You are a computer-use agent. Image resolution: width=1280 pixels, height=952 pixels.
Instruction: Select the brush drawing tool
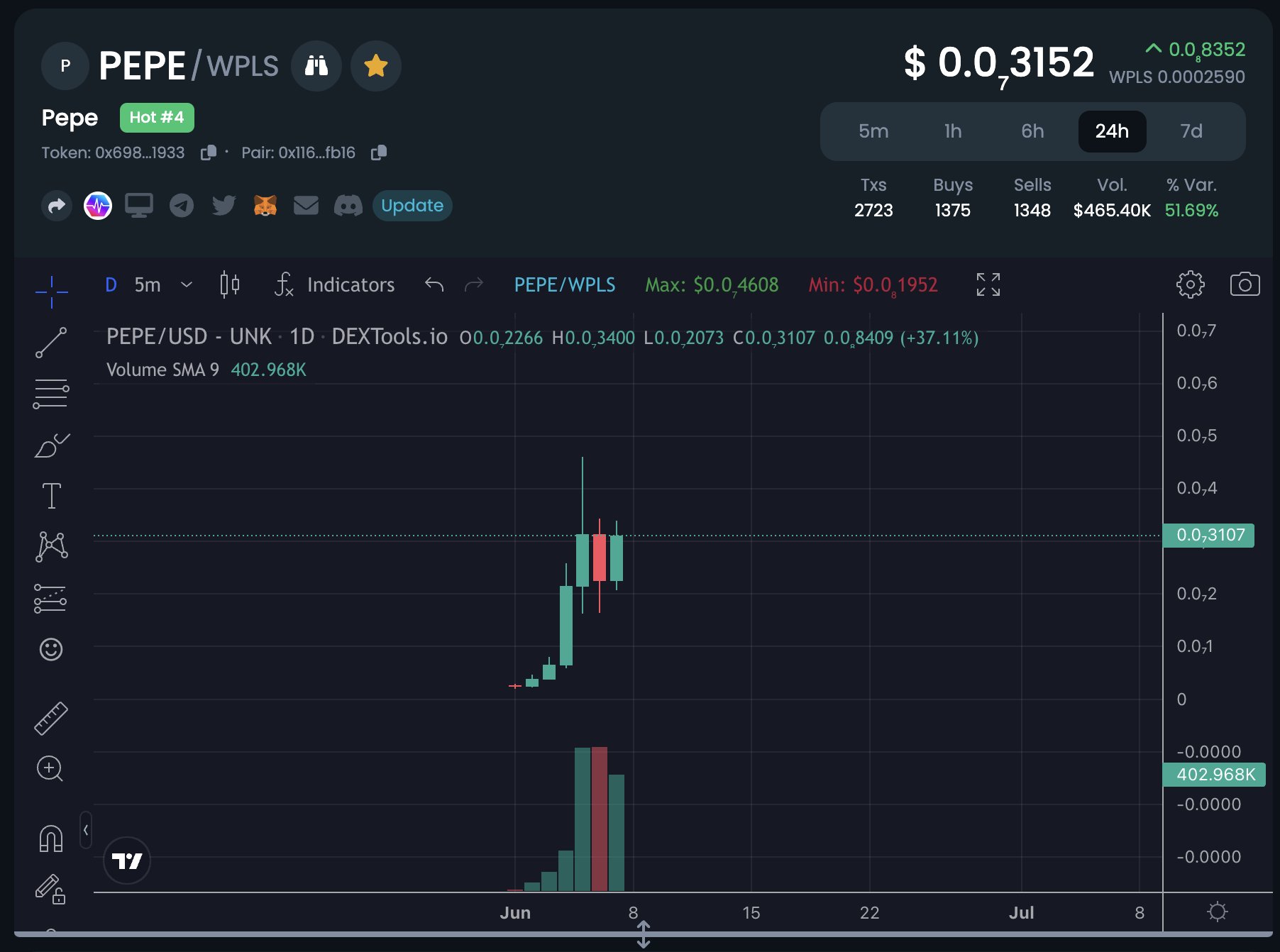pyautogui.click(x=52, y=445)
